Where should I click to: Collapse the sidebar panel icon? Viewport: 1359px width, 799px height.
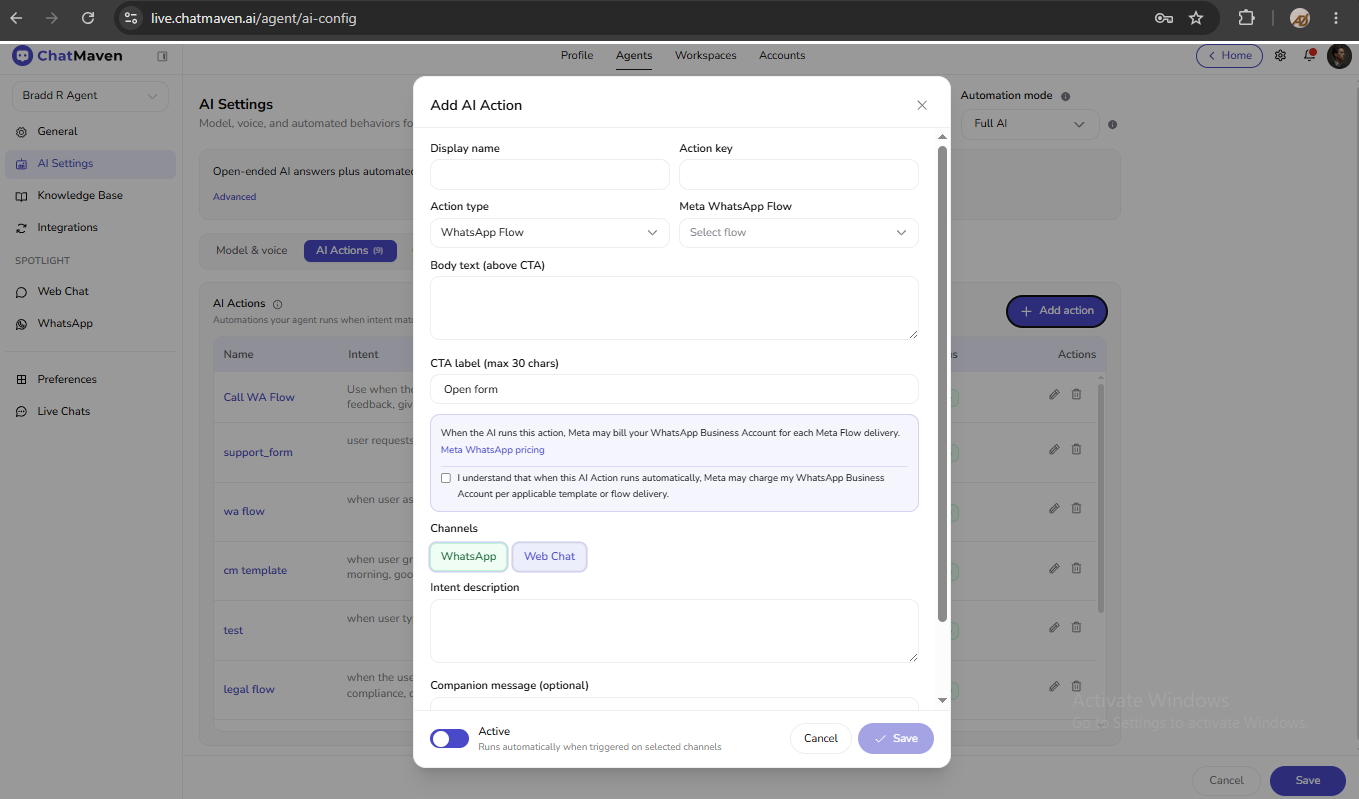[162, 56]
